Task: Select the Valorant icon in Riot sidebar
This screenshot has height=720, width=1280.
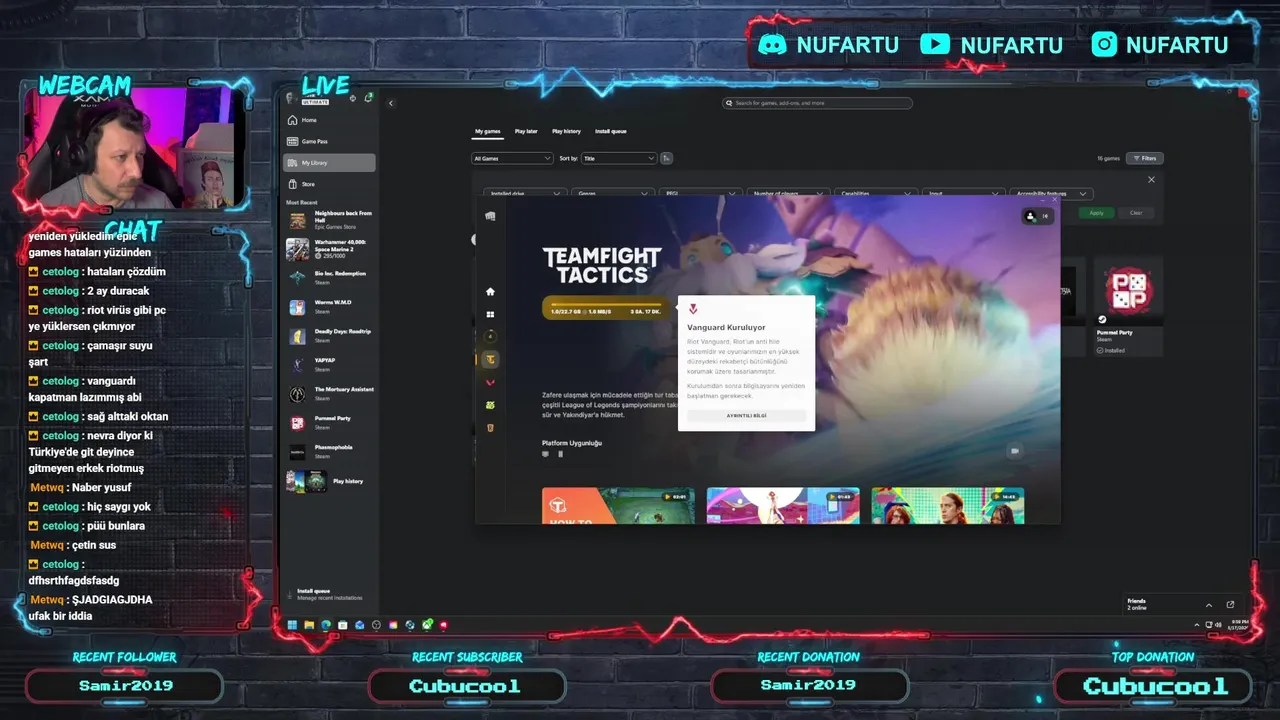Action: pyautogui.click(x=490, y=382)
